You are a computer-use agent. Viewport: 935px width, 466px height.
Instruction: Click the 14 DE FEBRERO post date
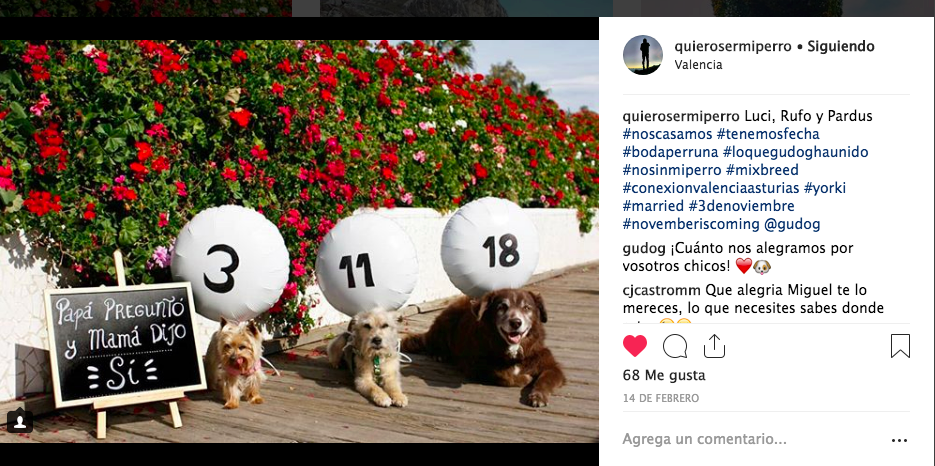pos(661,398)
